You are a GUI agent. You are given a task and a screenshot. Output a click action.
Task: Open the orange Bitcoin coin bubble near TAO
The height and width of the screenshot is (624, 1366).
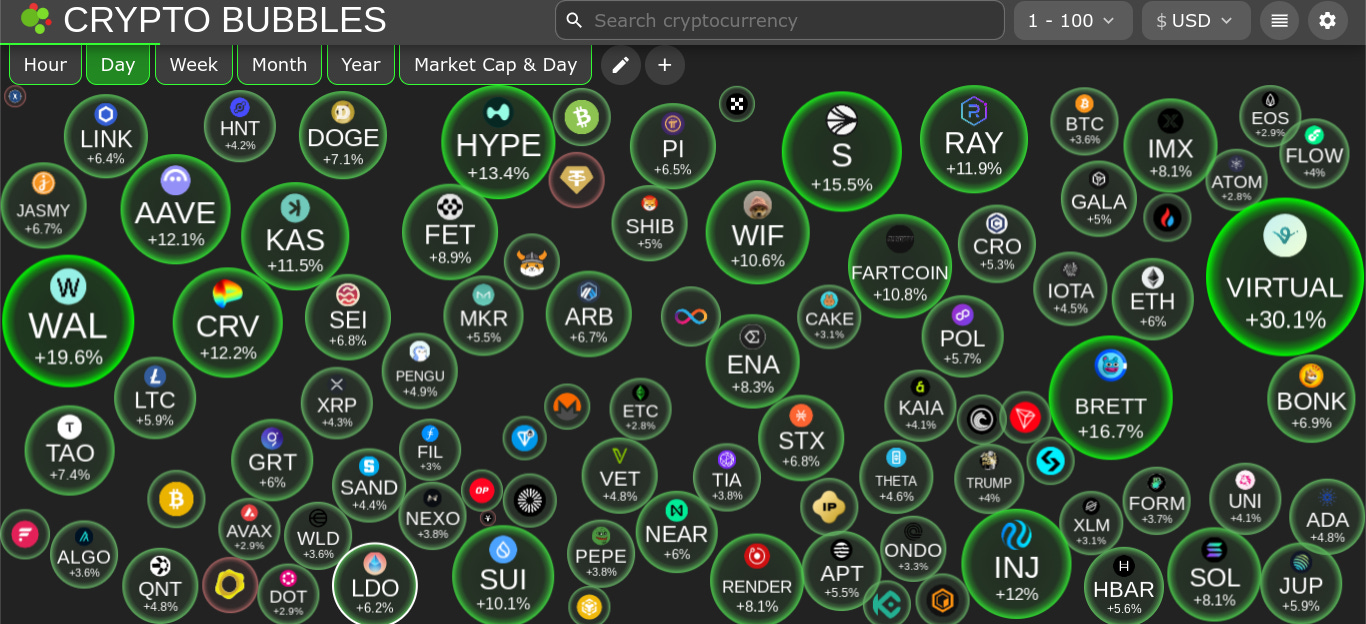pos(176,499)
